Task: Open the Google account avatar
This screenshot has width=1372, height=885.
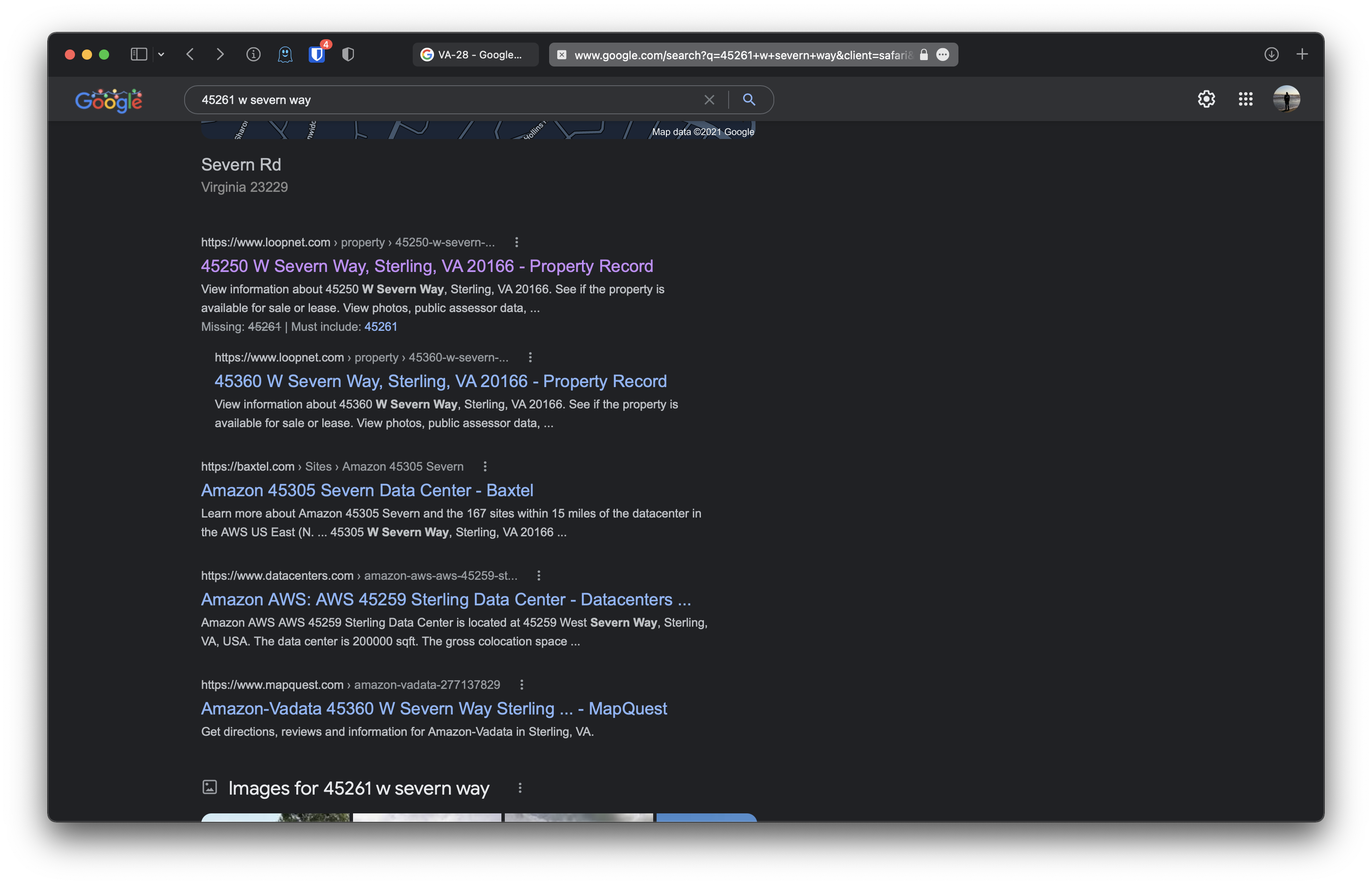Action: (1286, 99)
